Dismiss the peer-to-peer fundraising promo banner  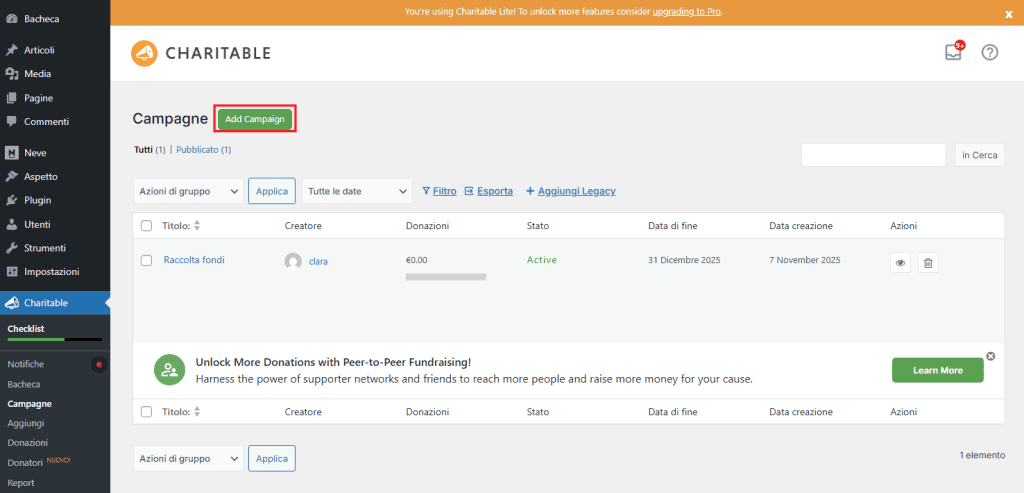[x=990, y=356]
